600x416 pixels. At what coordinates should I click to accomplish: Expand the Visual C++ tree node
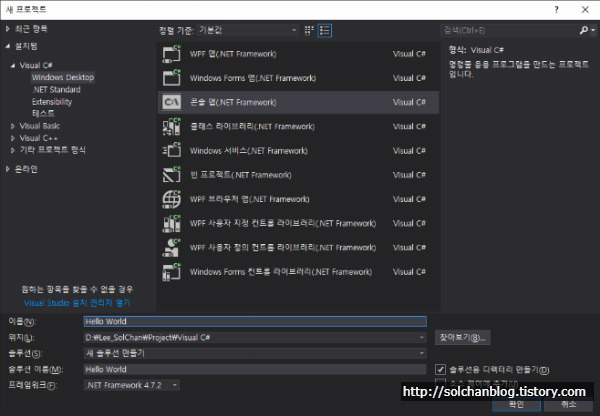[x=13, y=138]
